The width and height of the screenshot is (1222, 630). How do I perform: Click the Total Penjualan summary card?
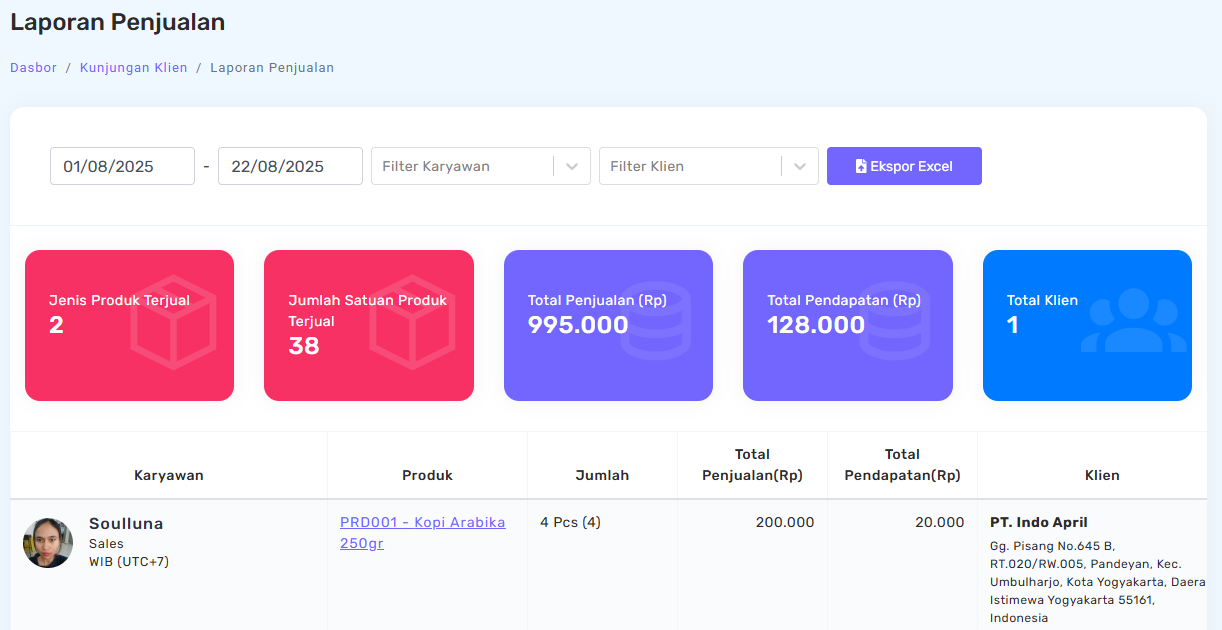(x=608, y=325)
